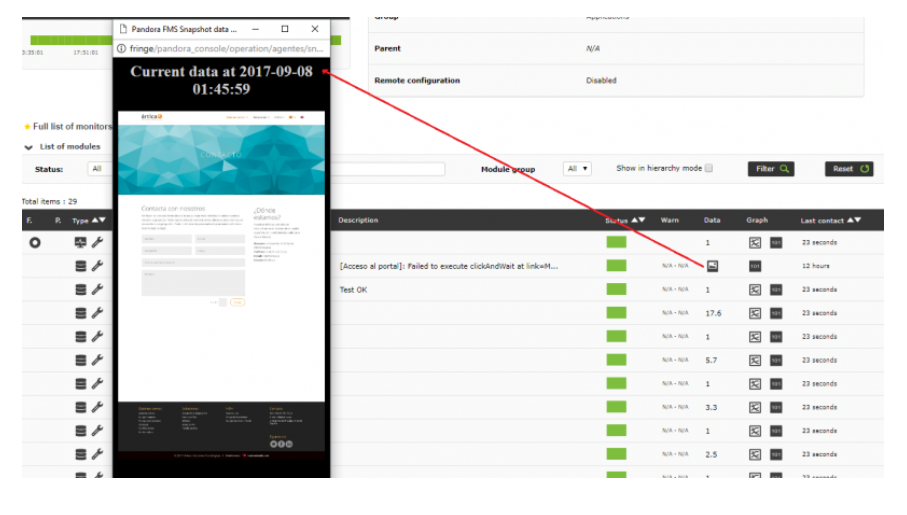Image resolution: width=907 pixels, height=515 pixels.
Task: Click the Warn column header
Action: 670,220
